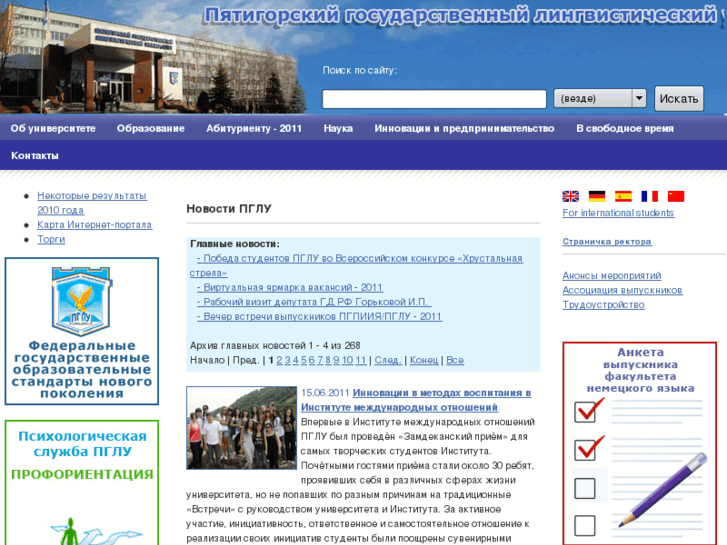Screen dimensions: 727x545
Task: Click the Искать search button
Action: pyautogui.click(x=679, y=98)
